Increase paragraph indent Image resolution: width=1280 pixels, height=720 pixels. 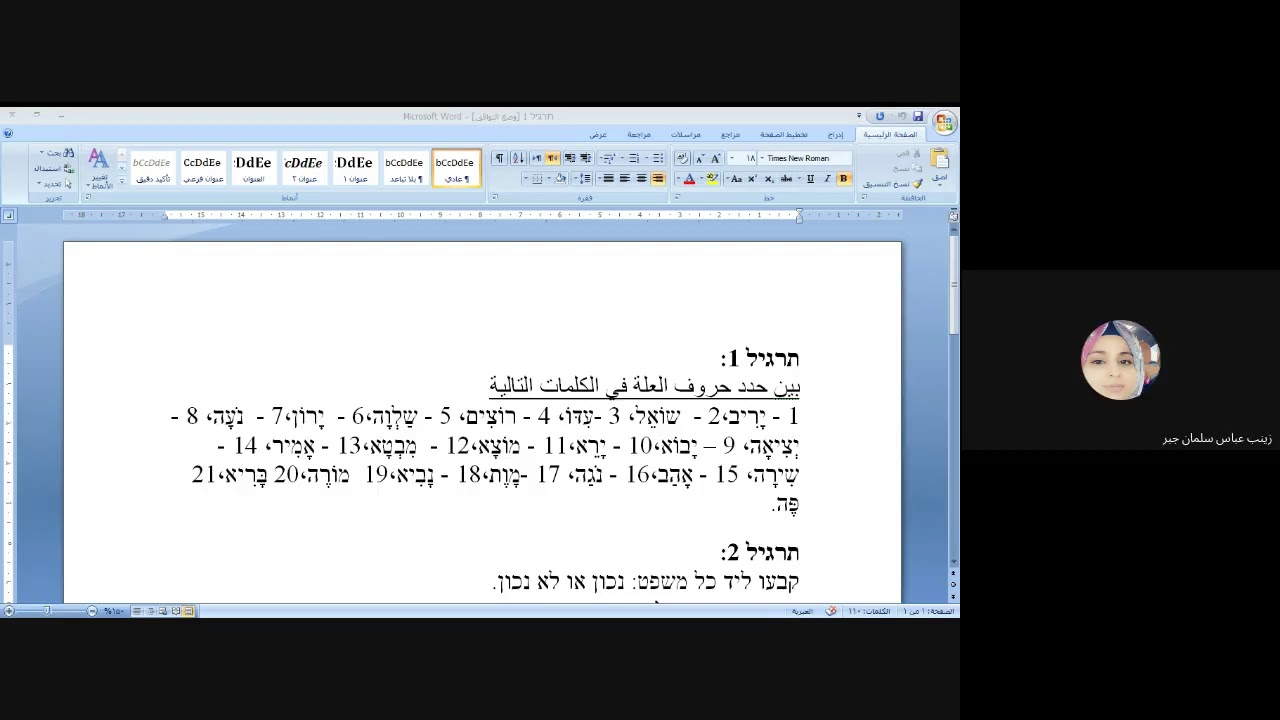point(570,158)
